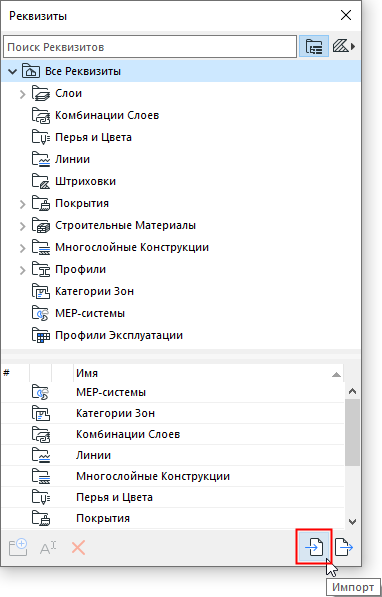Viewport: 382px width, 597px height.
Task: Click Штриховки folder icon in tree
Action: tap(41, 181)
